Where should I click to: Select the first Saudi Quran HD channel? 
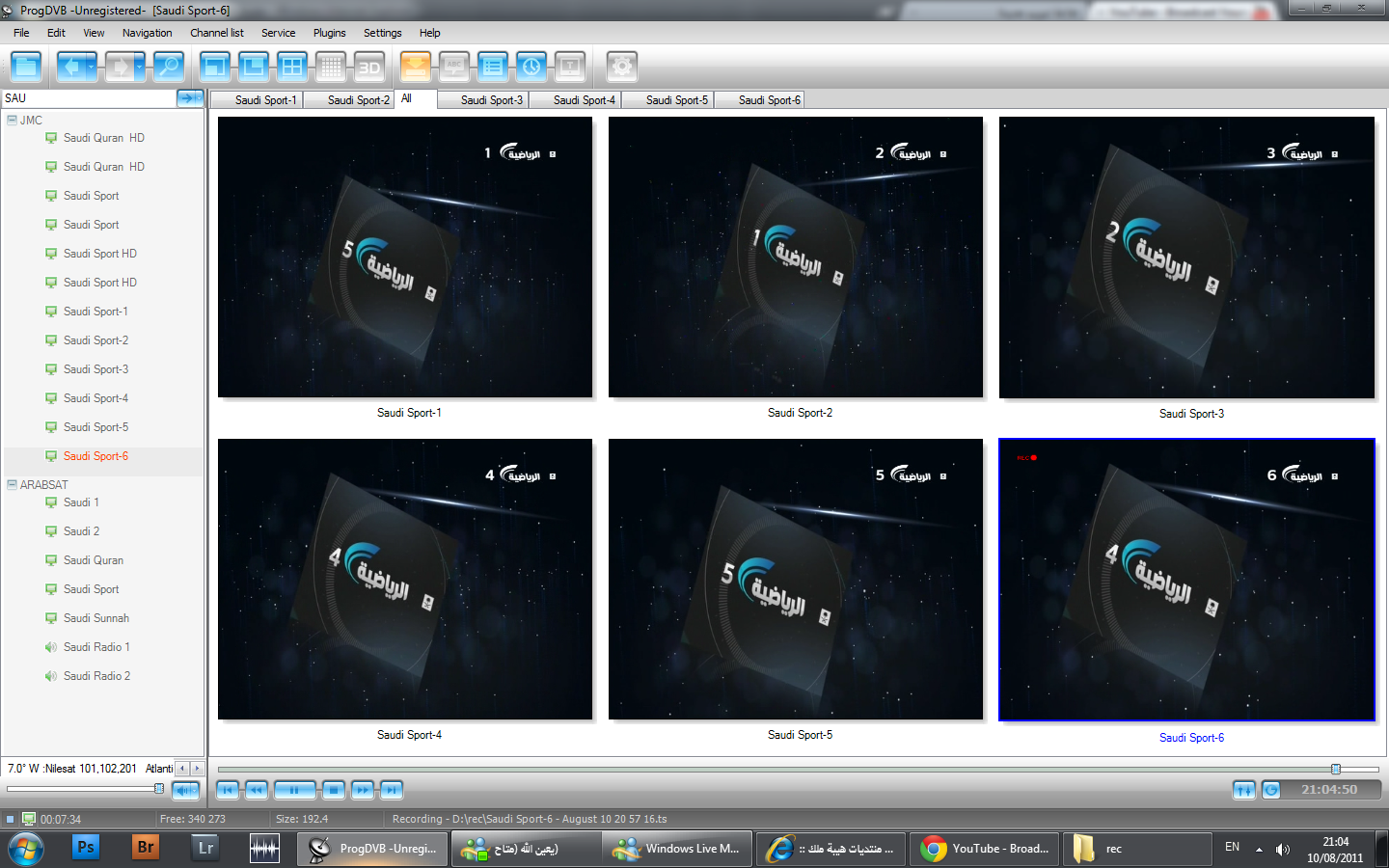pos(103,138)
